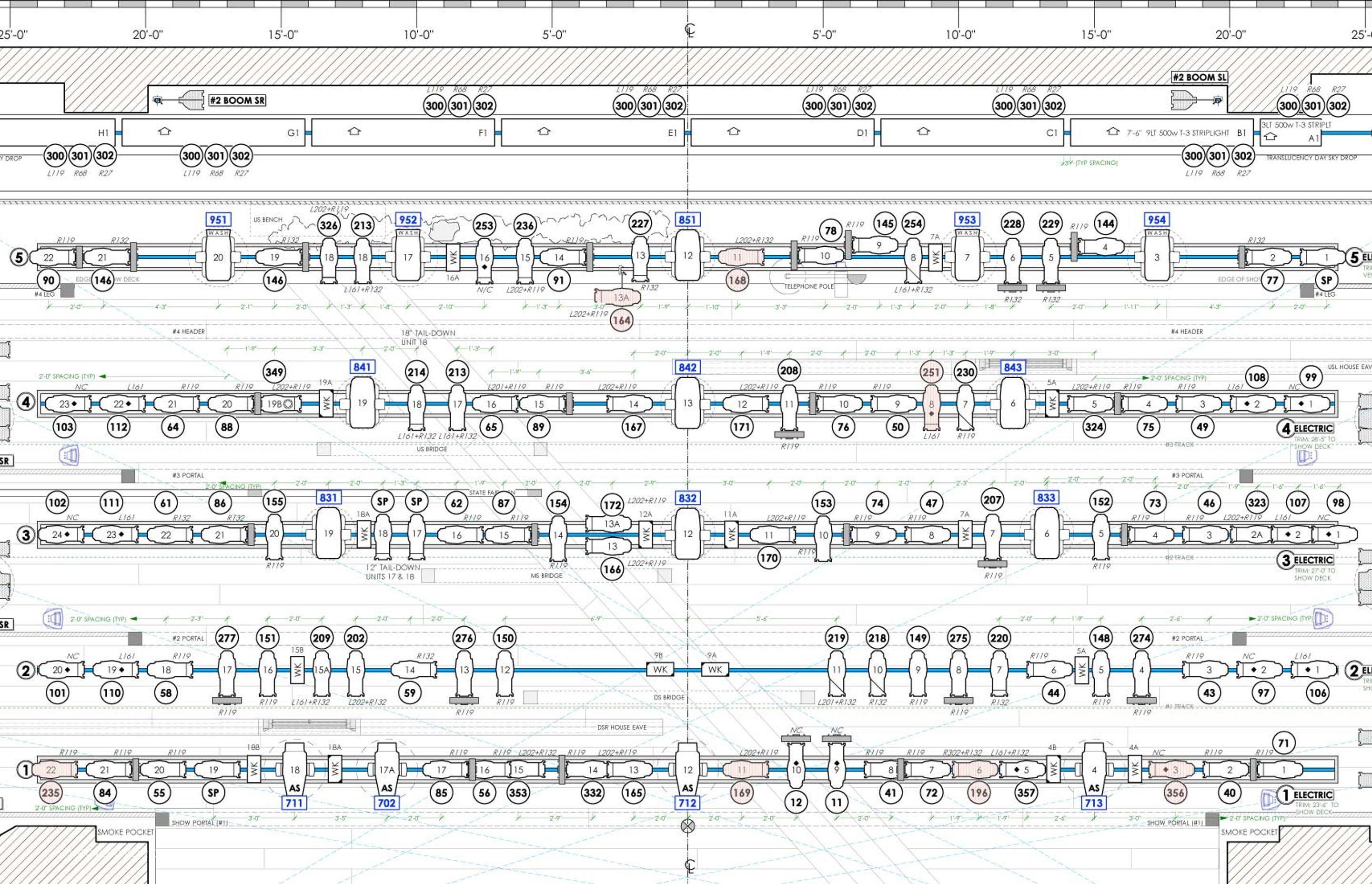
Task: Select the red channel 235 circle
Action: point(50,794)
